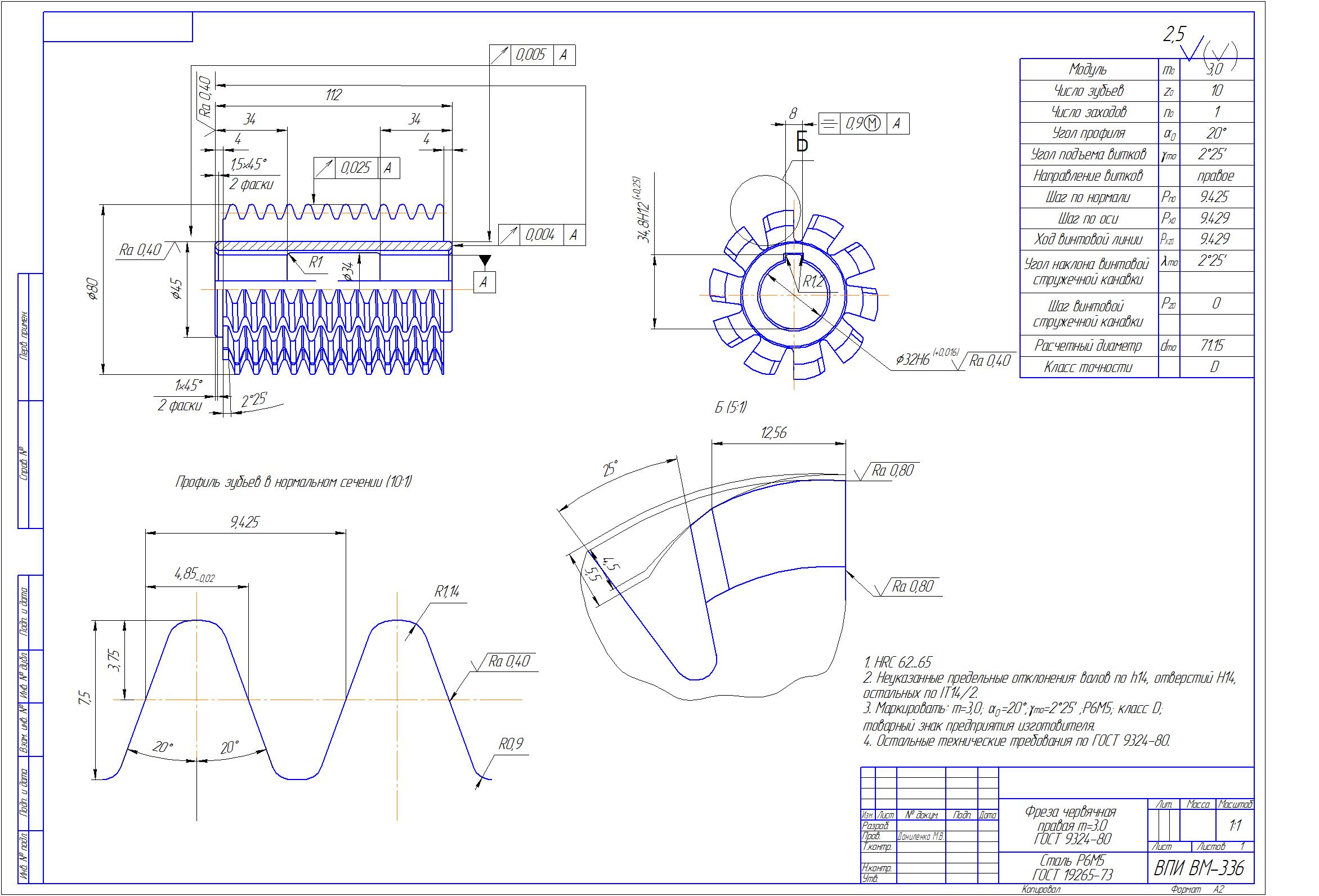Select the Масса column header
This screenshot has height=896, width=1319.
[1198, 805]
